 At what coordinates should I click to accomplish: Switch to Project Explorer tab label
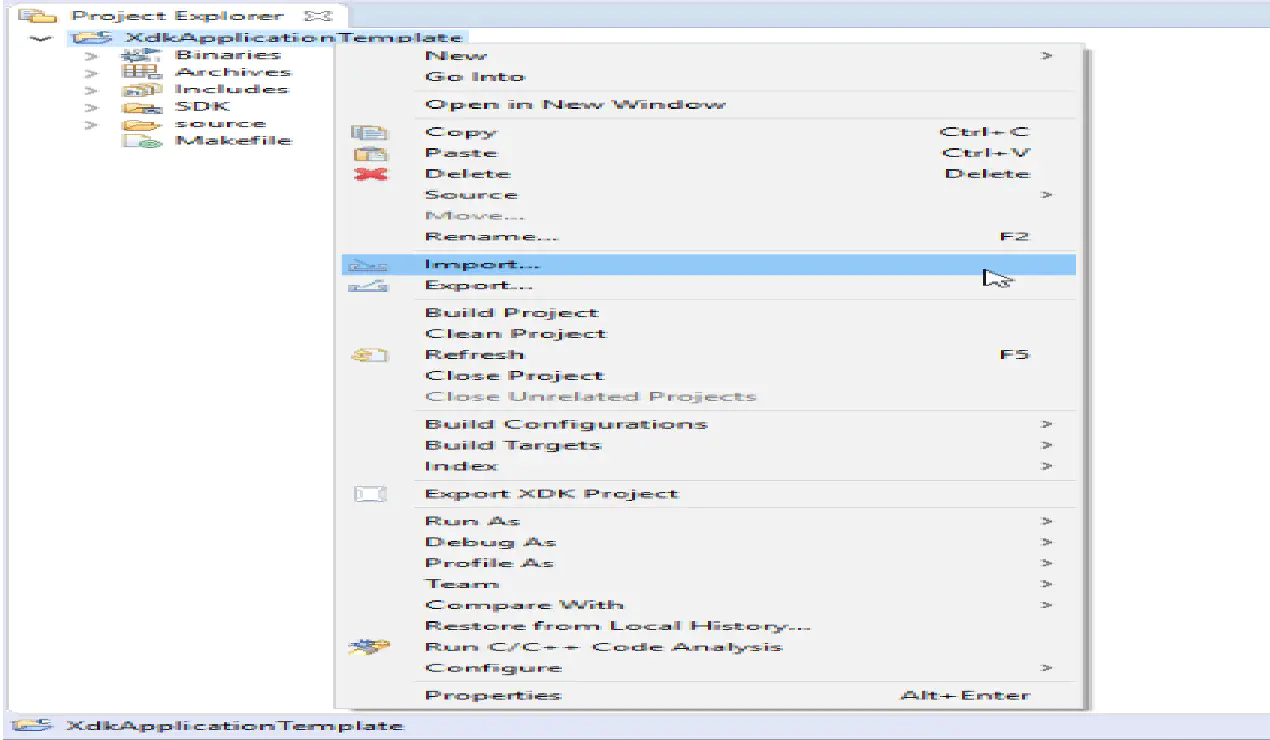click(177, 17)
